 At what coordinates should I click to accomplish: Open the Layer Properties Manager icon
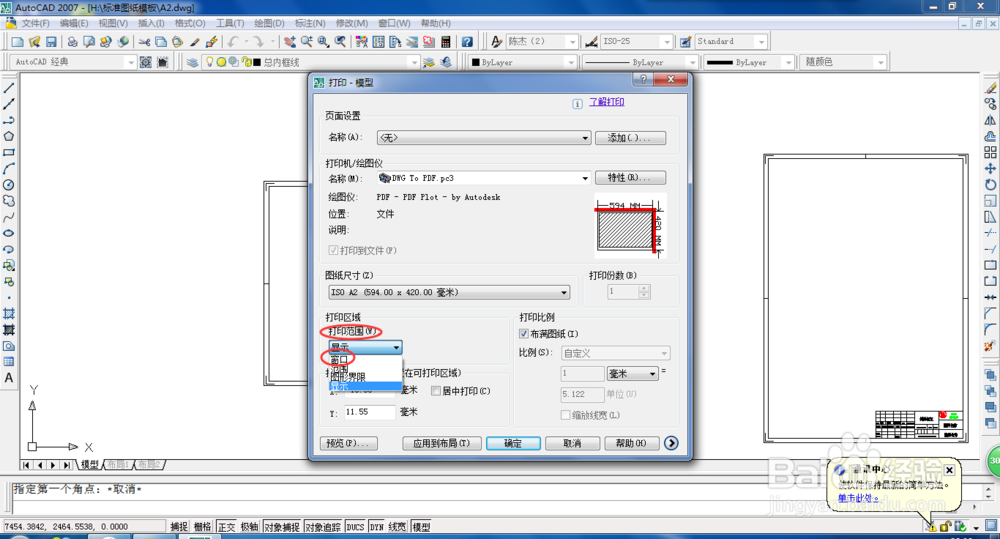coord(191,62)
